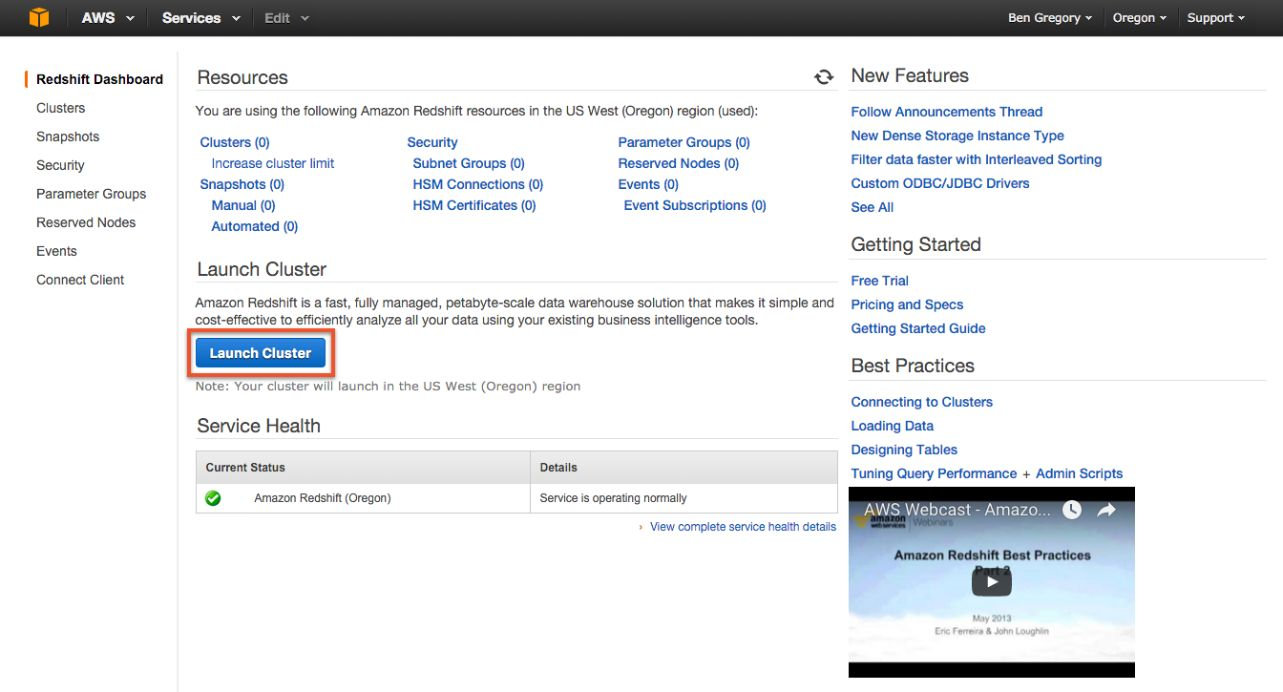Select Clusters in the left sidebar
The image size is (1283, 692).
coord(61,108)
